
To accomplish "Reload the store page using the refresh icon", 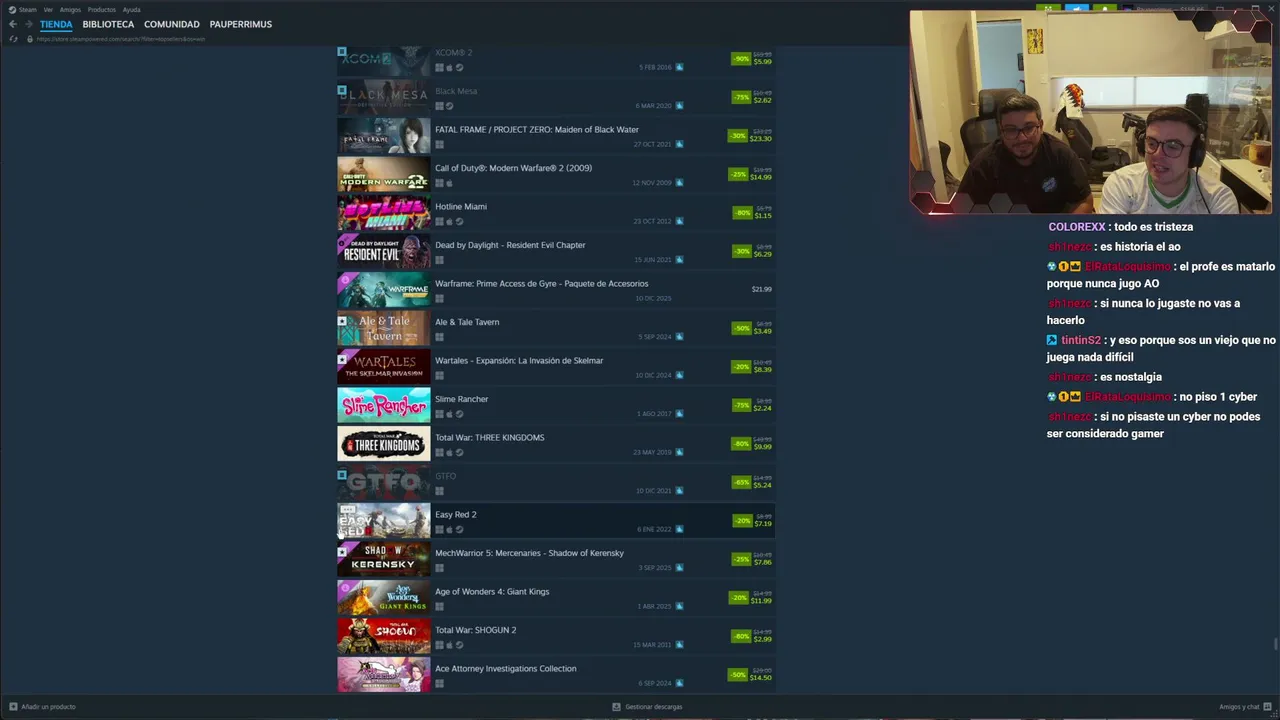I will [13, 39].
